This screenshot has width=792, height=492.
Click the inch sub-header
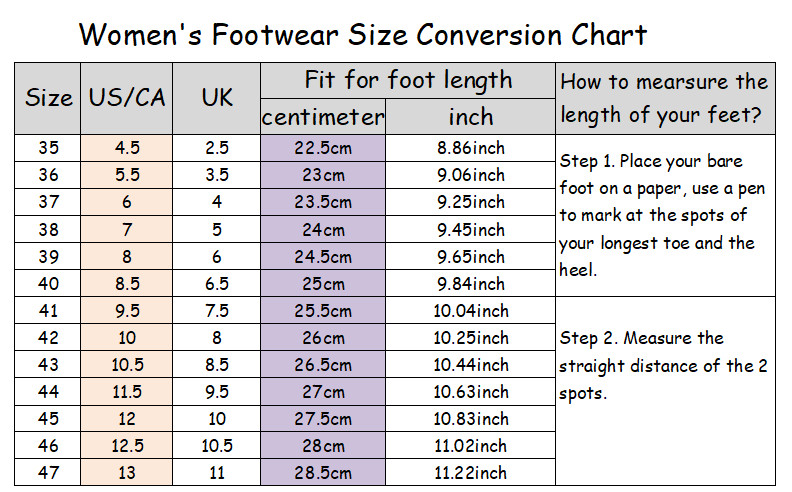pyautogui.click(x=471, y=117)
